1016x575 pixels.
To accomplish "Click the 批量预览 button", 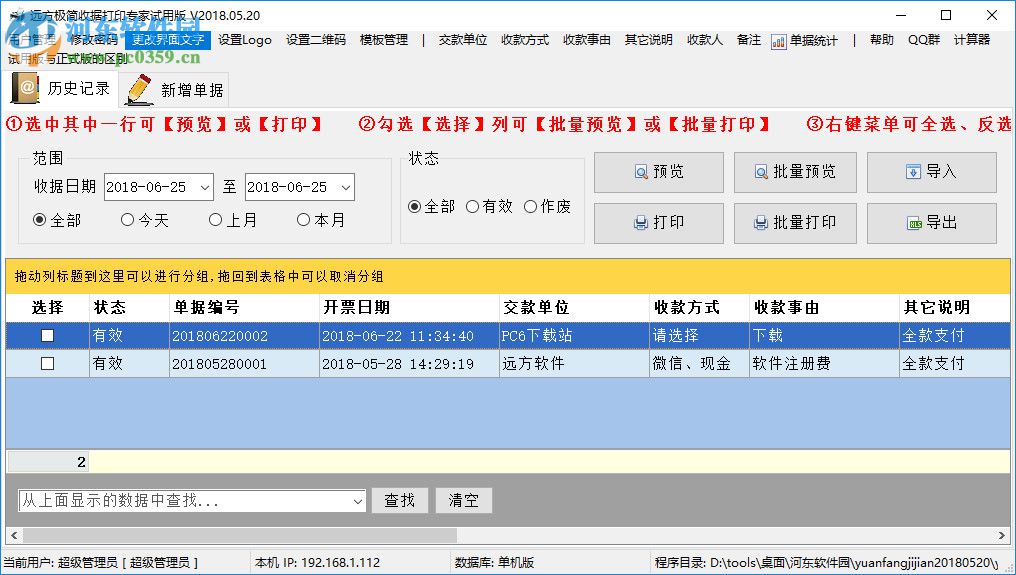I will click(x=795, y=172).
